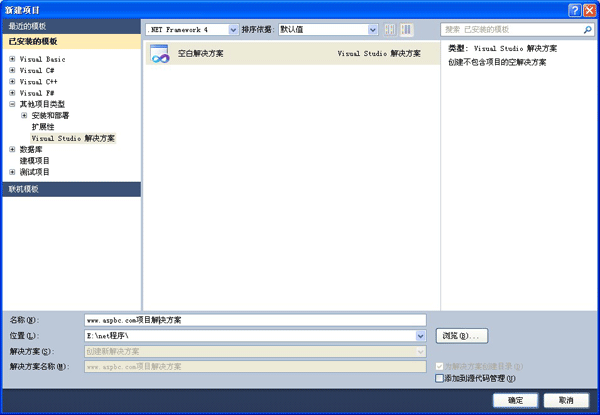Screen dimensions: 600x415
Task: Select 其他项目类型 label in tree
Action: tap(42, 104)
